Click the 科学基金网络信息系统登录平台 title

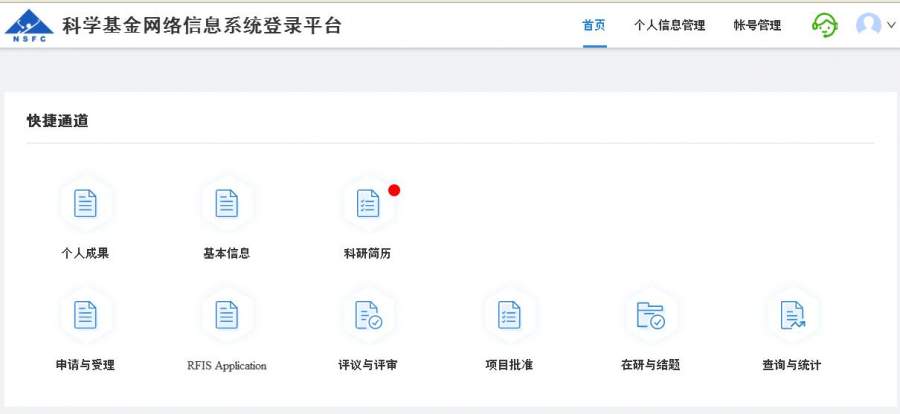[202, 26]
